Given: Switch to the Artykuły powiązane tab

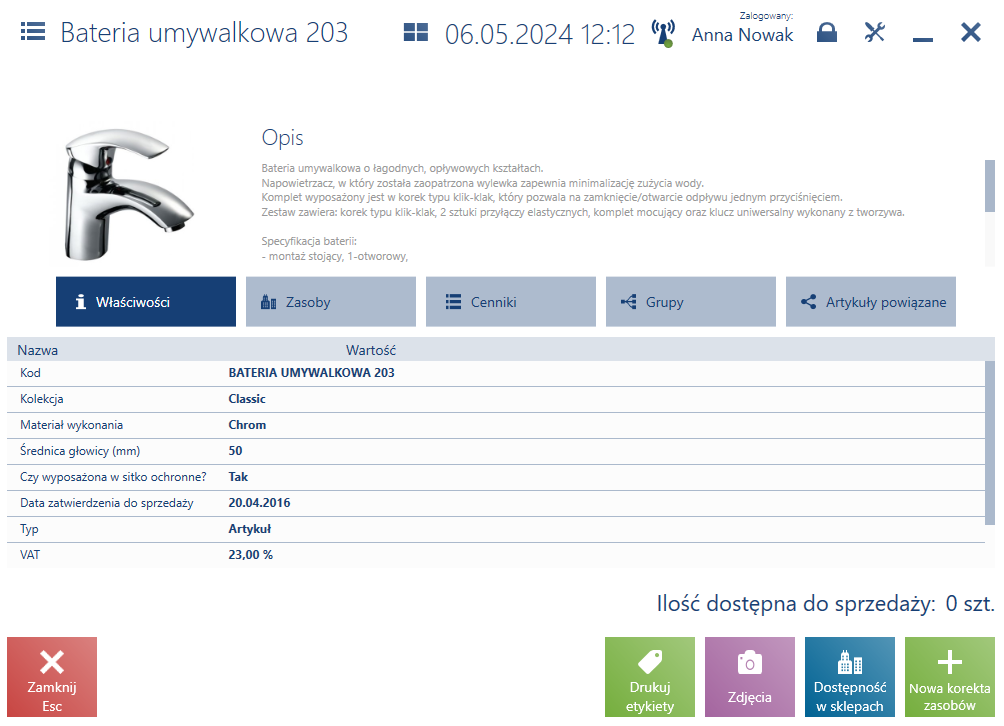Looking at the screenshot, I should 871,302.
